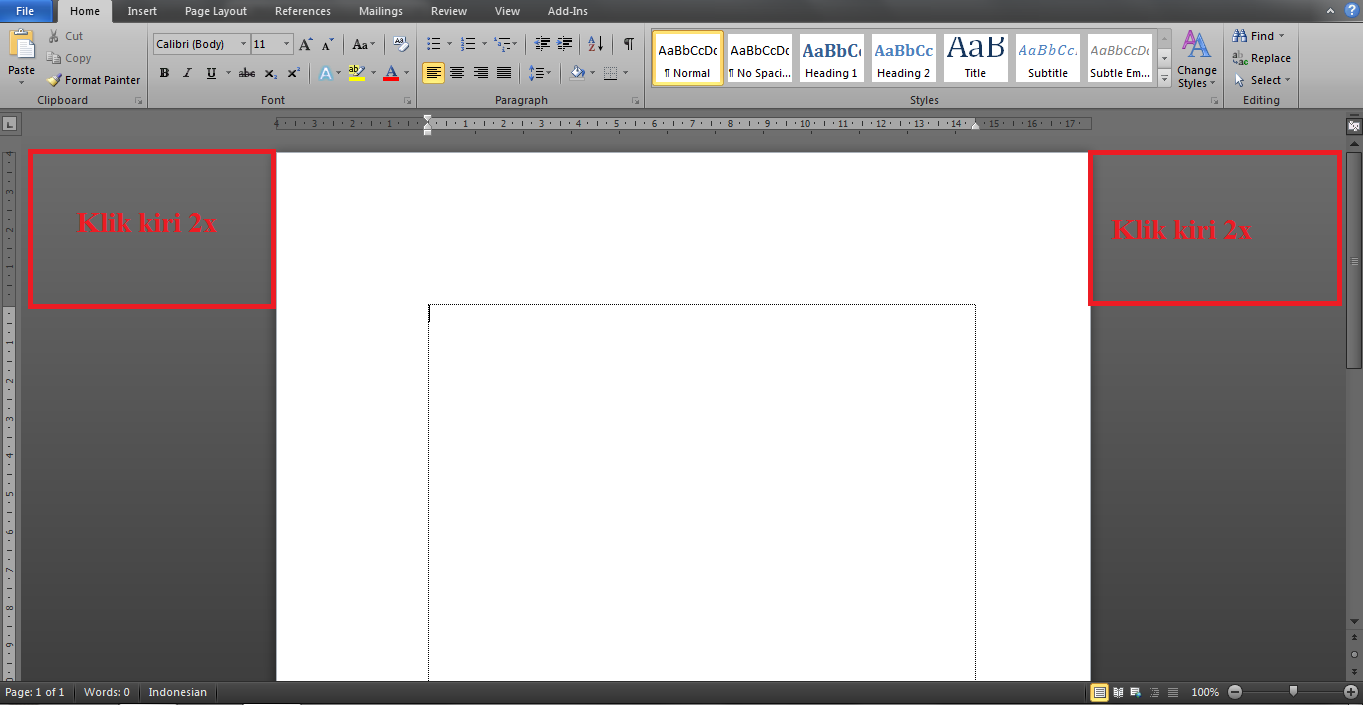Image resolution: width=1363 pixels, height=705 pixels.
Task: Sort the text alphabetically
Action: click(x=594, y=44)
